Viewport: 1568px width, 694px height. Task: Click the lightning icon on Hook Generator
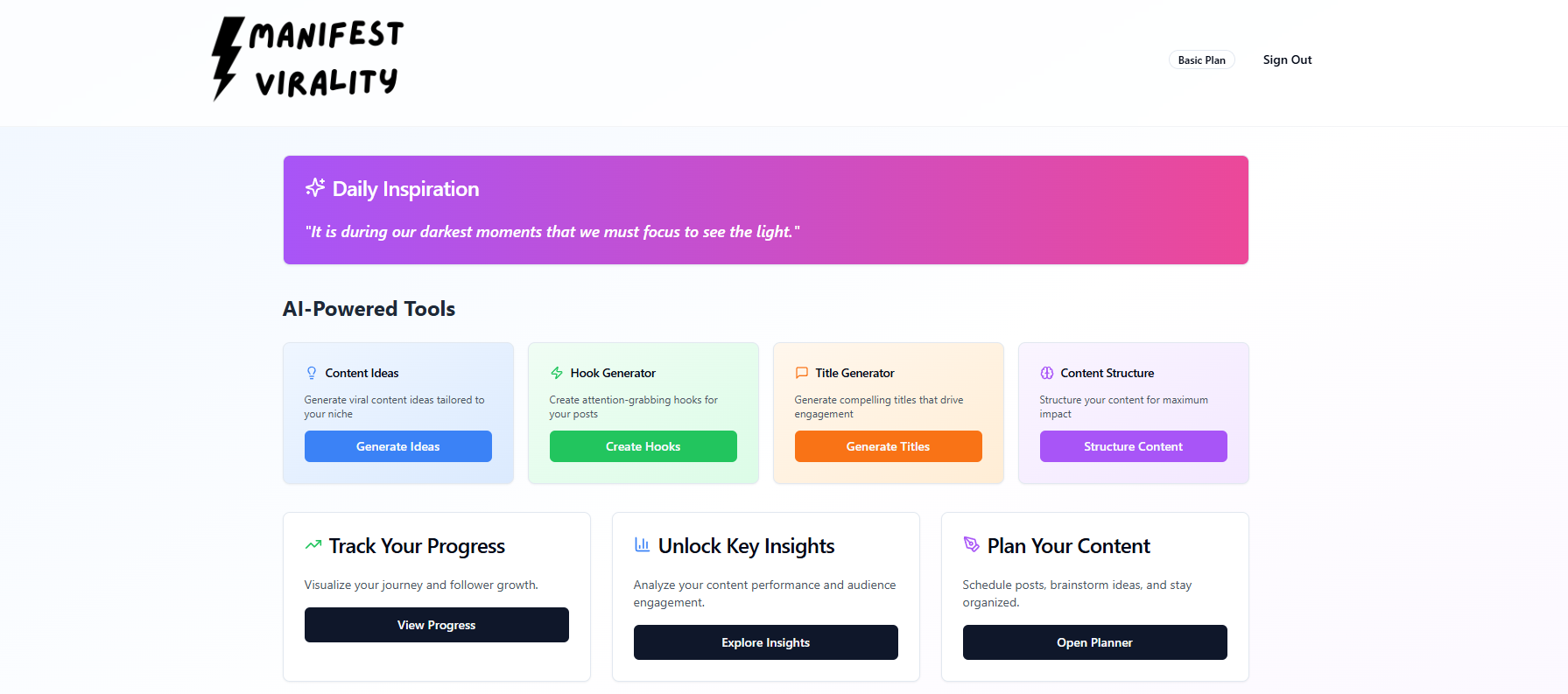tap(557, 373)
